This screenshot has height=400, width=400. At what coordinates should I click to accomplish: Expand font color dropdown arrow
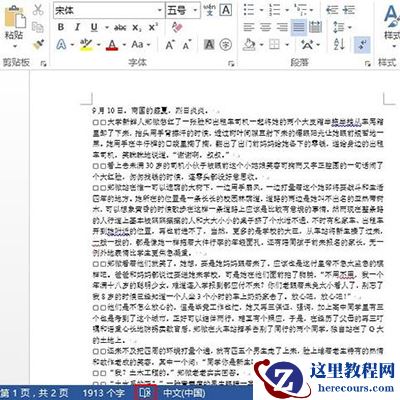(x=124, y=45)
